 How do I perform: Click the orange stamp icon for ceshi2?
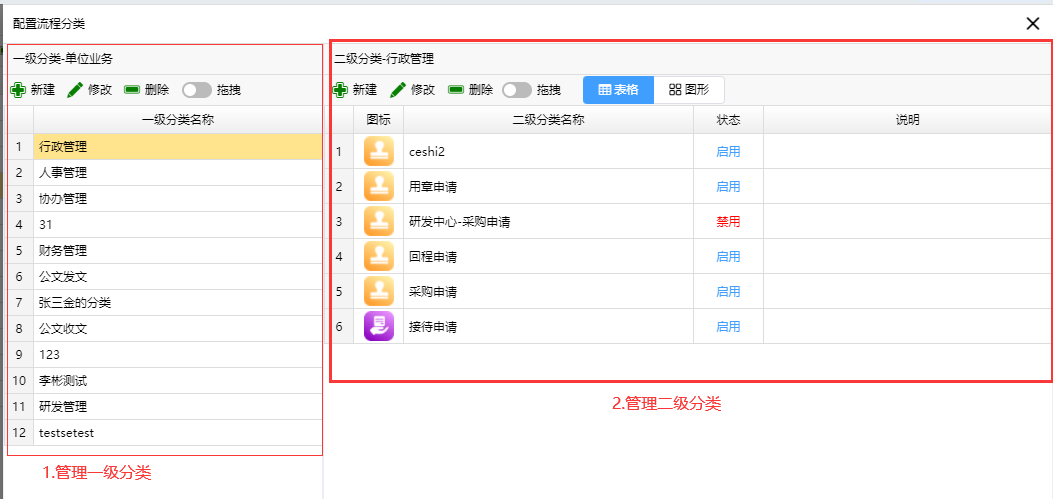(x=378, y=151)
